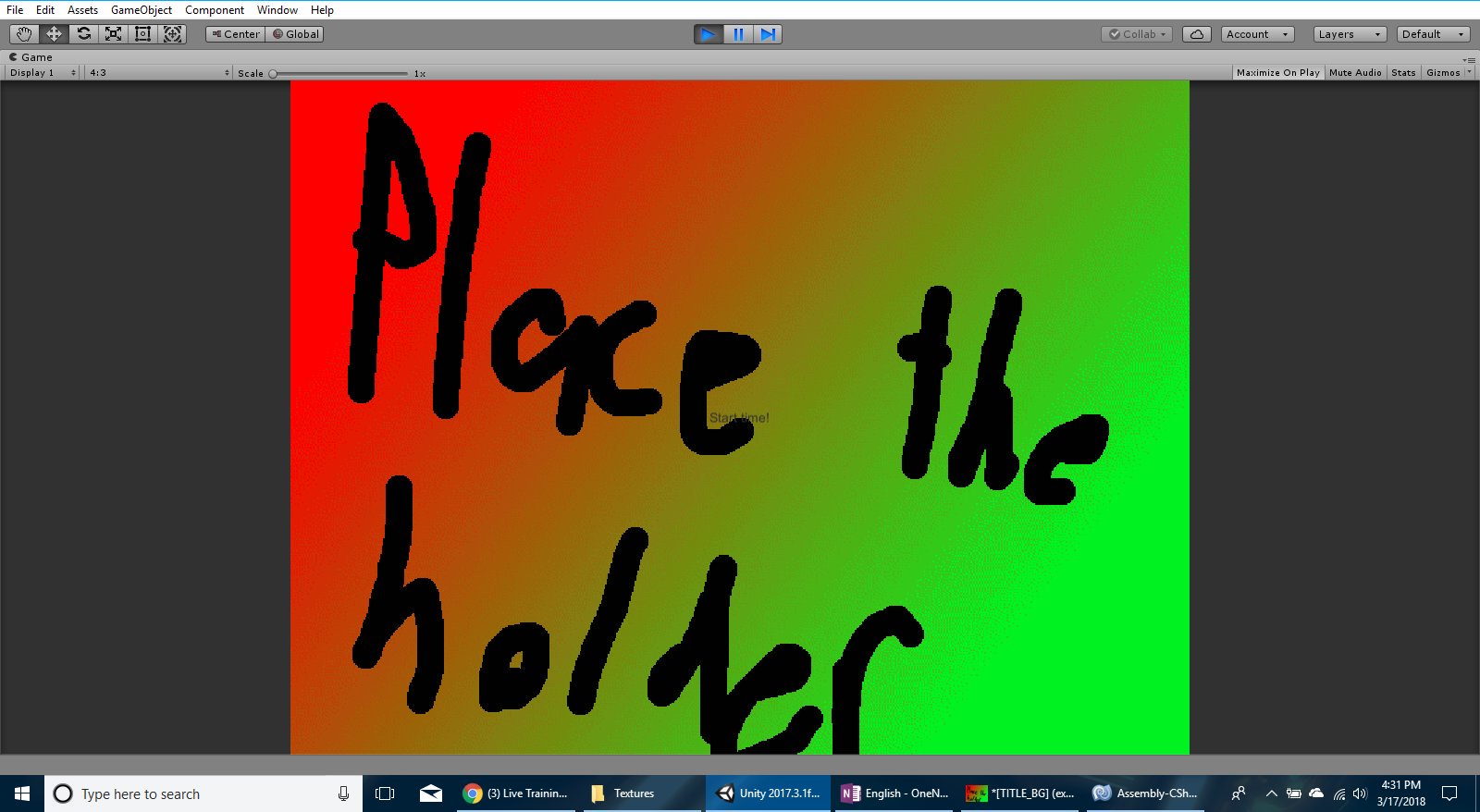Open the Account dropdown
Viewport: 1480px width, 812px height.
pyautogui.click(x=1257, y=34)
